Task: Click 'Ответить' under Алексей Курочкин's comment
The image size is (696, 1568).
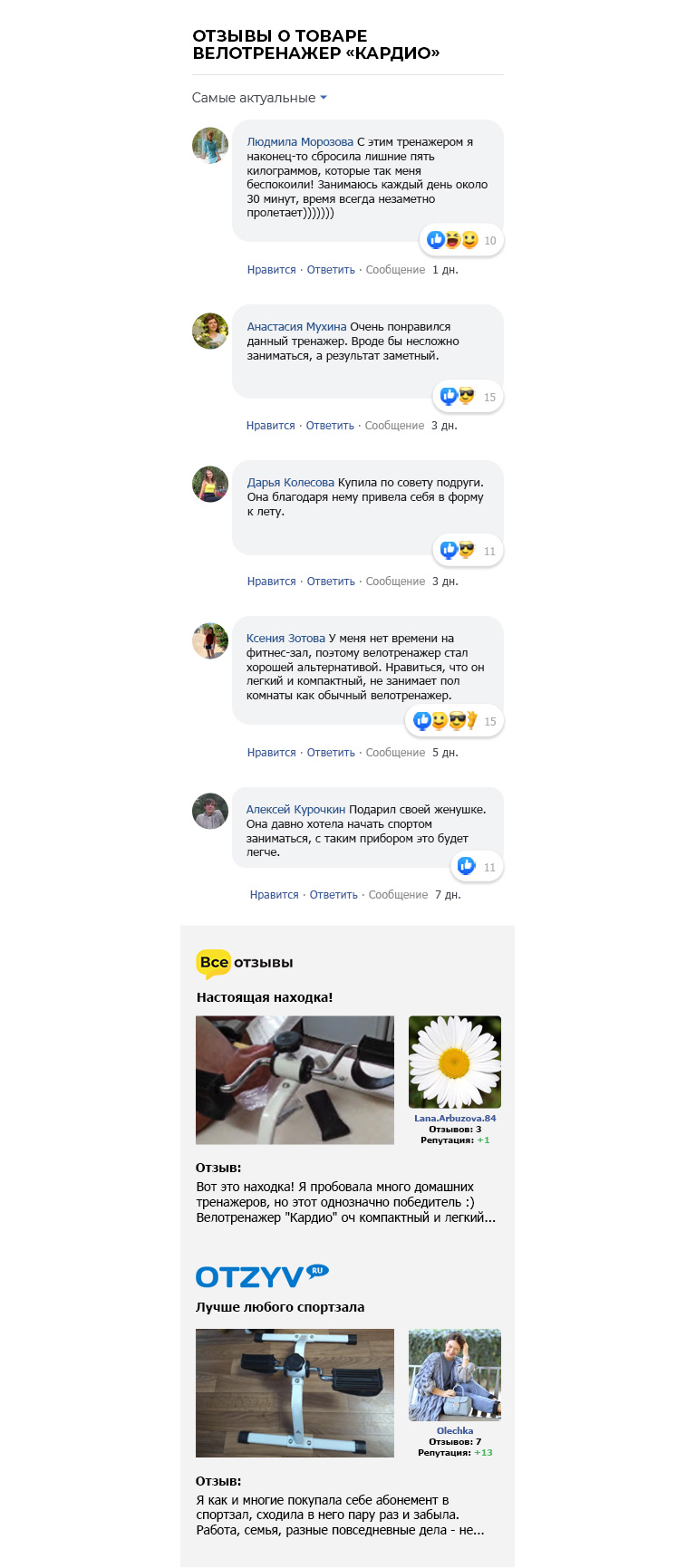Action: click(x=333, y=895)
